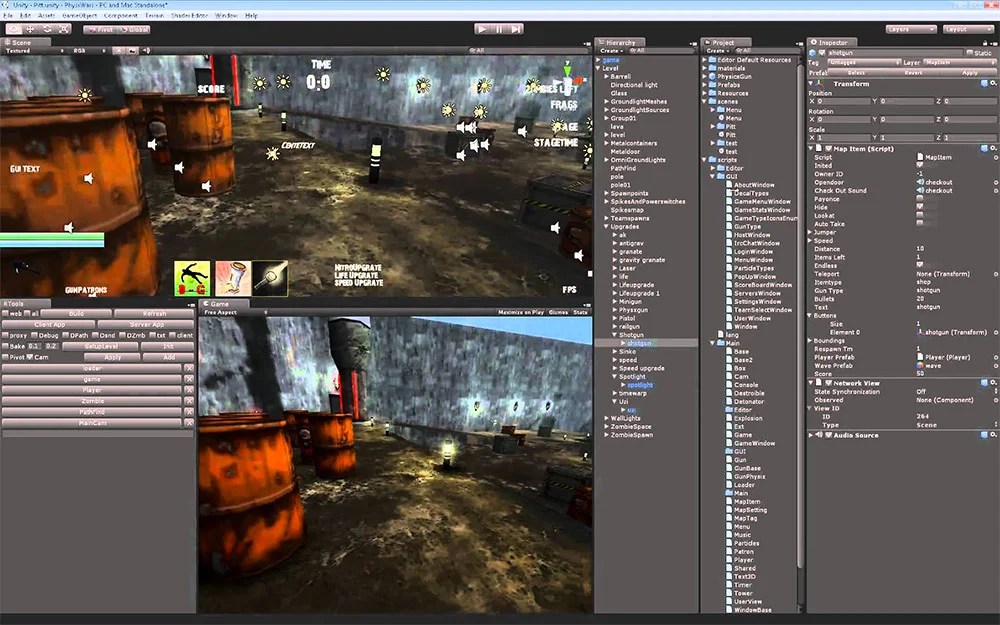
Task: Remove the loader entry with X button
Action: point(189,369)
